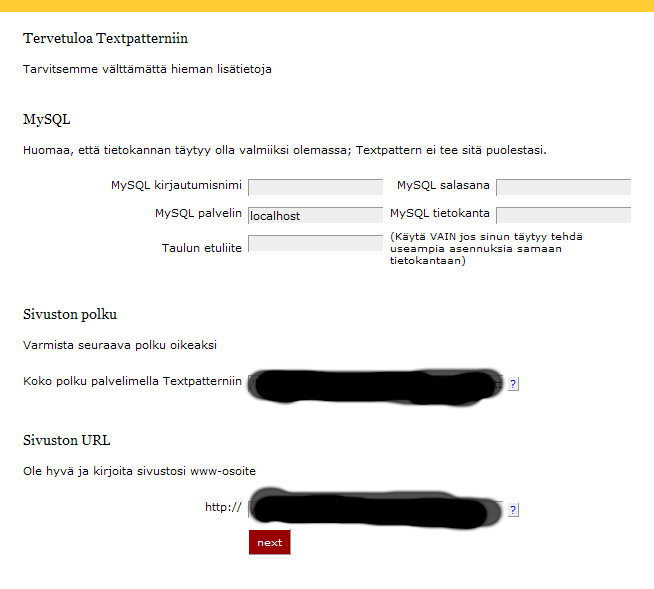Click the 'Taulun etuliite' label

pyautogui.click(x=201, y=248)
